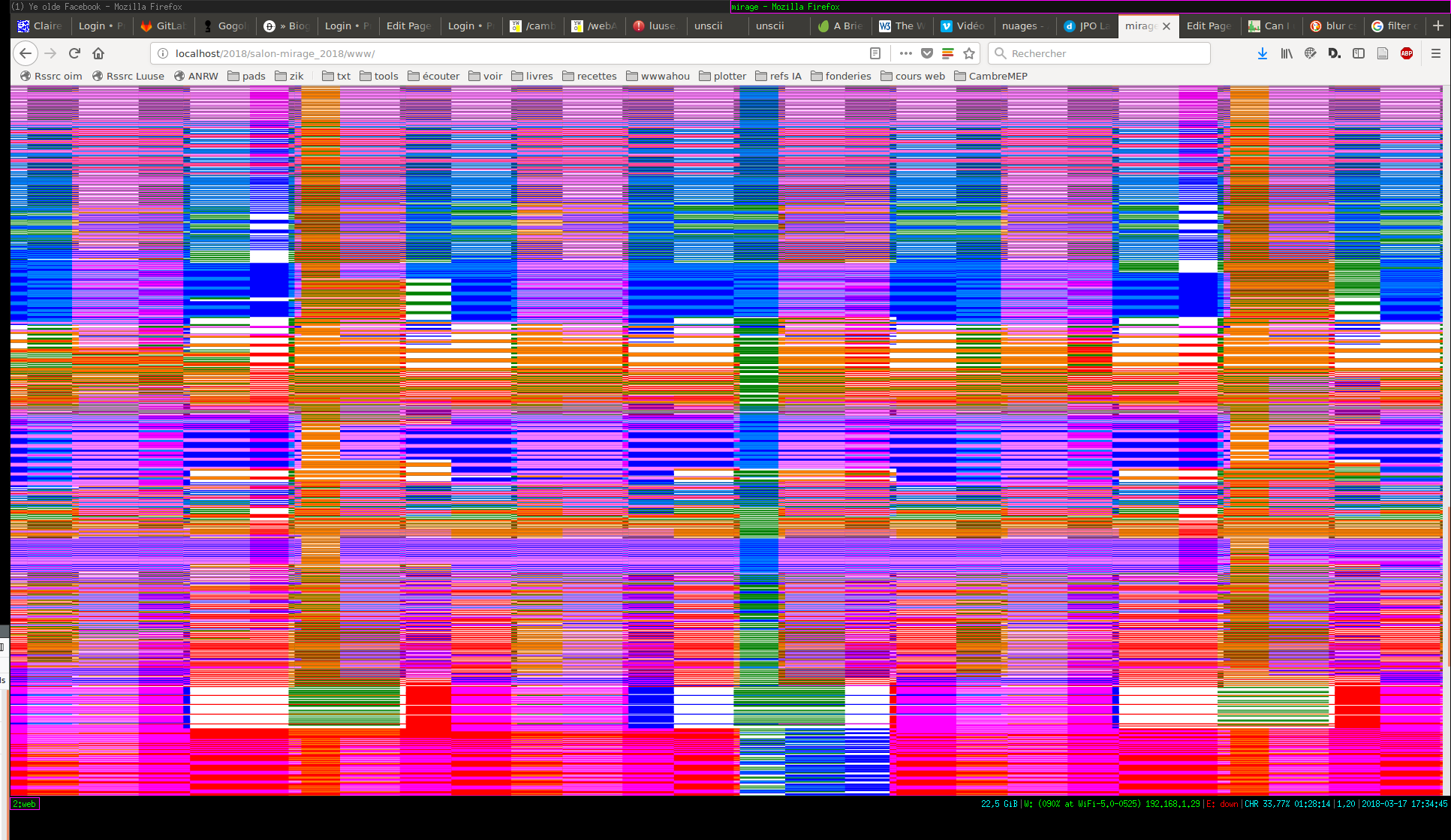Click the Reload page button
Image resolution: width=1451 pixels, height=840 pixels.
pyautogui.click(x=74, y=53)
